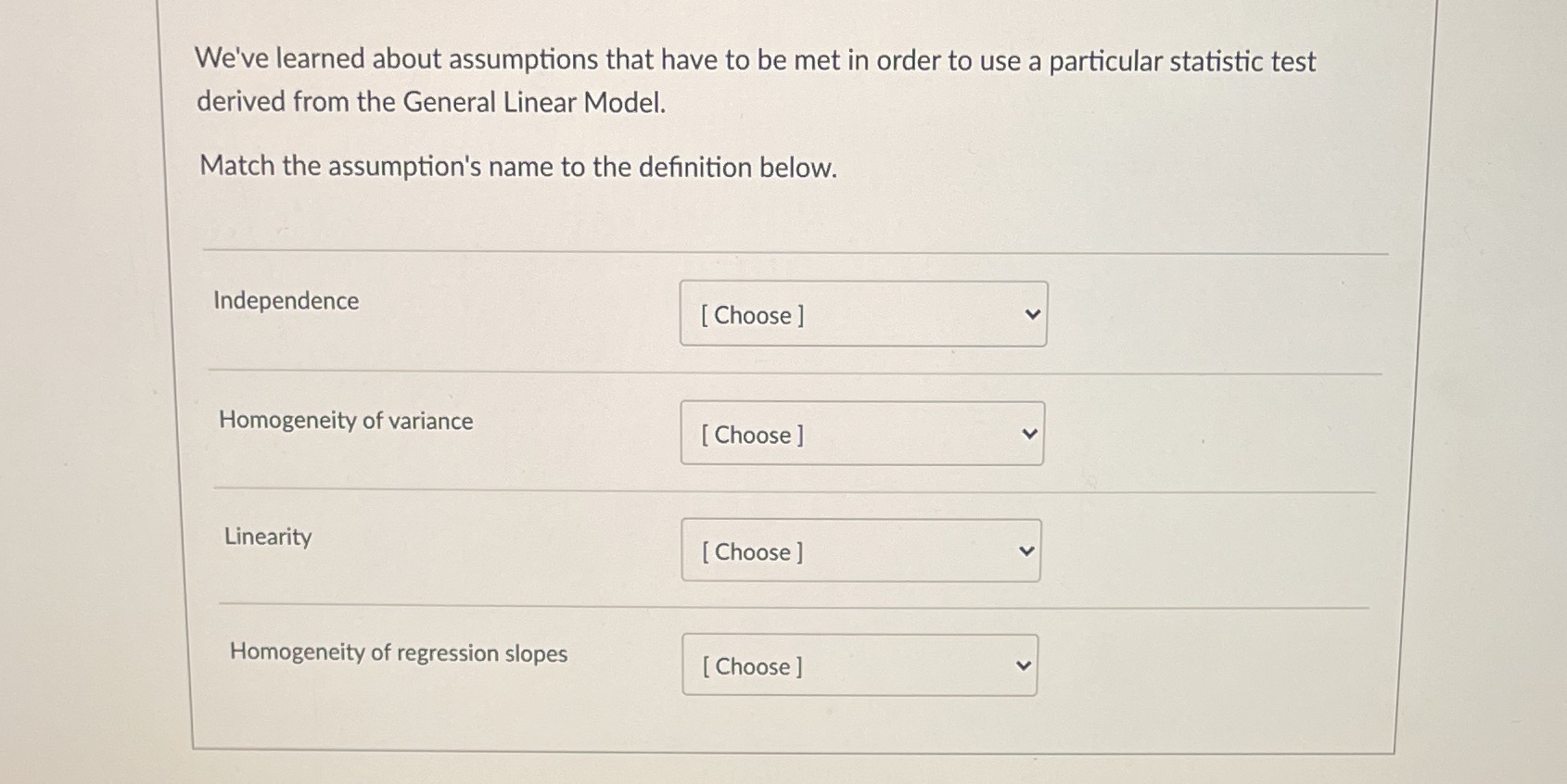Click the question instructions text
Viewport: 1567px width, 784px height.
pos(516,167)
